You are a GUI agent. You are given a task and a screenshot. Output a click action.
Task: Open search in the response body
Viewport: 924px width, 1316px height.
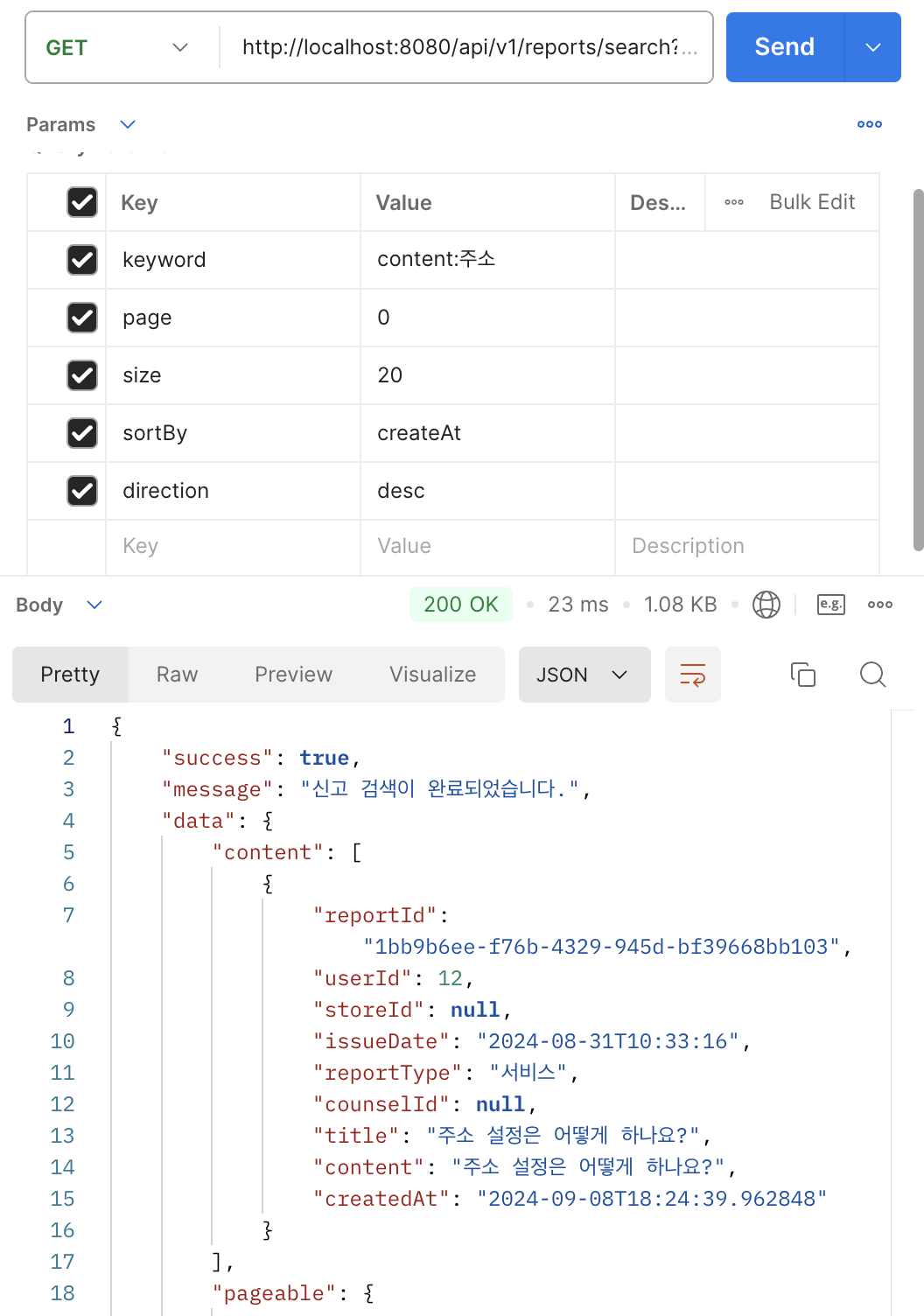click(872, 675)
